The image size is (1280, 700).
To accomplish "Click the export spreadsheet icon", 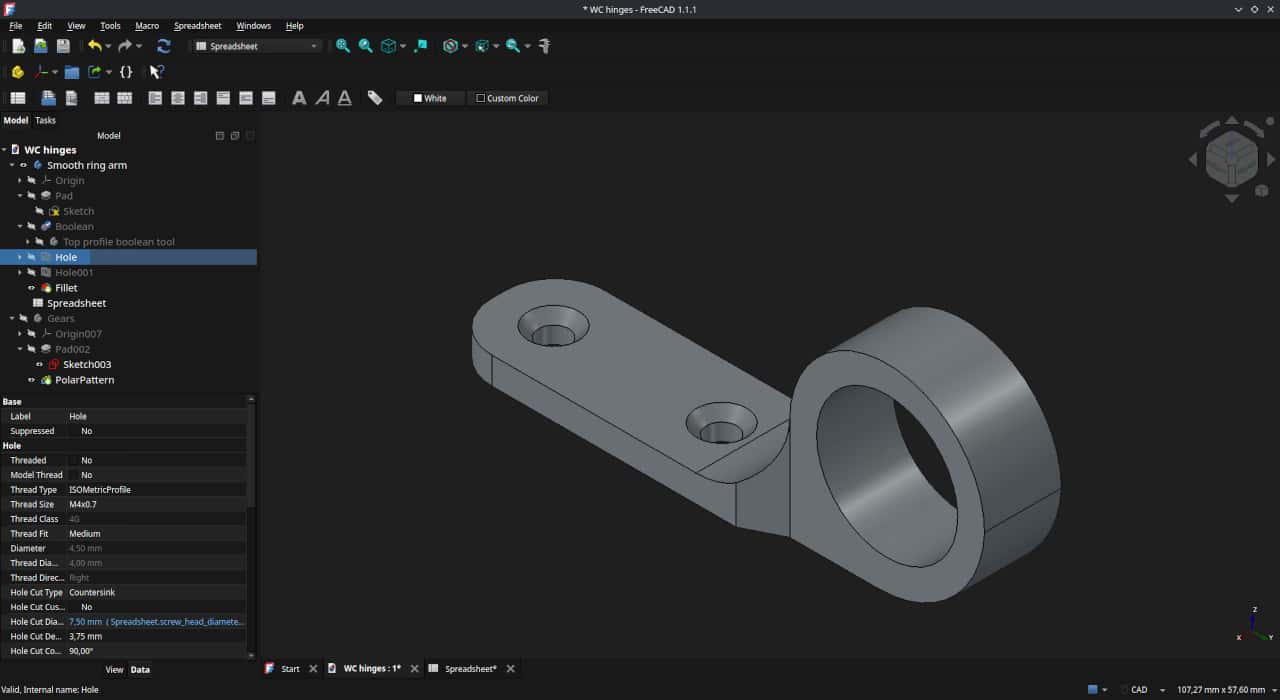I will [x=71, y=98].
